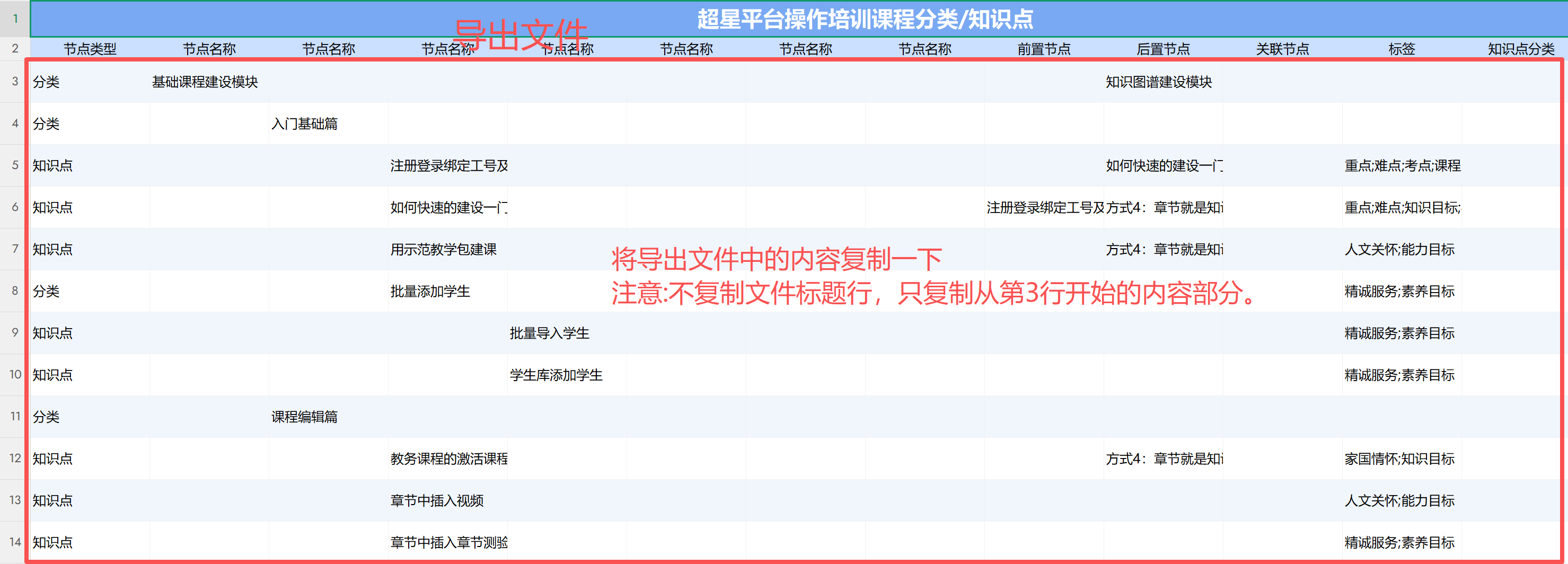Select row header number 6
This screenshot has width=1568, height=564.
15,207
